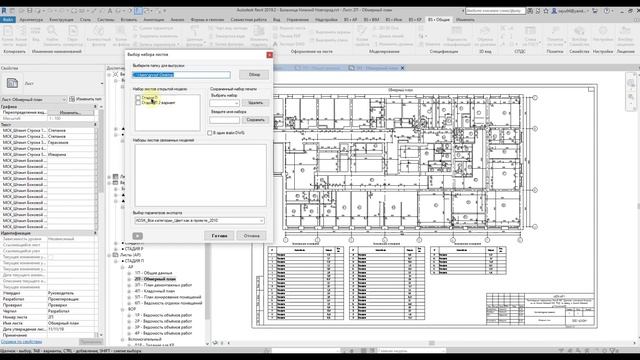Switch to the BS • BIM ribbon tab

(x=371, y=20)
